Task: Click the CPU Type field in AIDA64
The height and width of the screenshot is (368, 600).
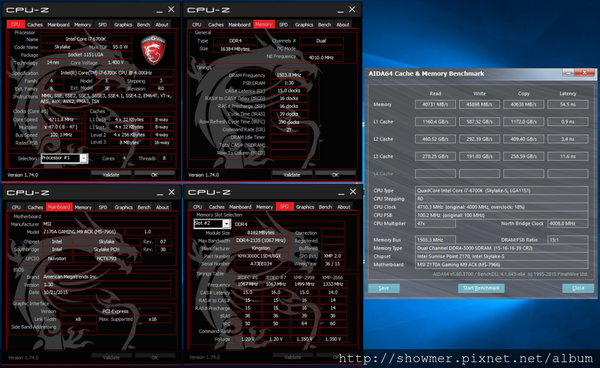Action: pos(502,191)
